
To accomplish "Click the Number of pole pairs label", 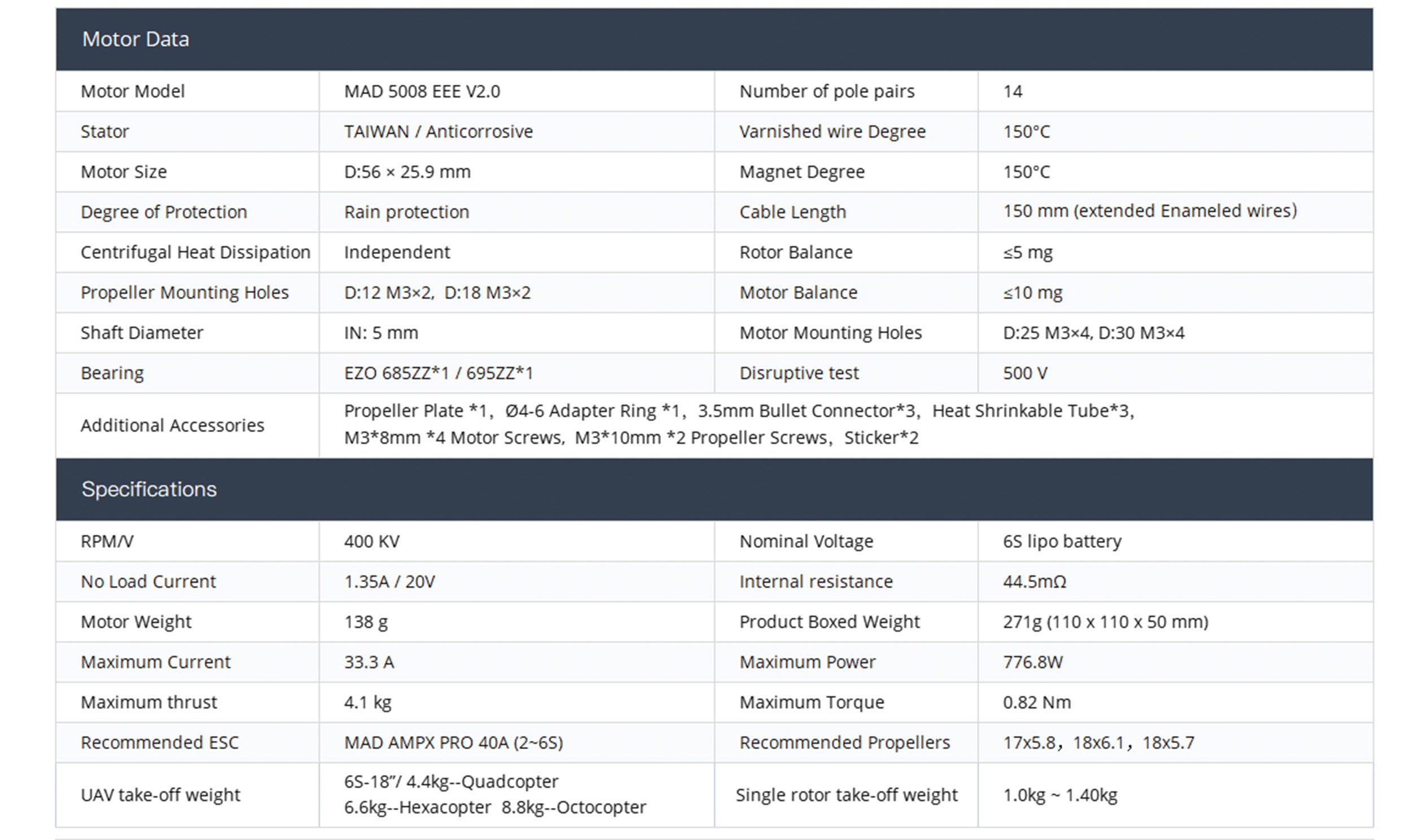I will point(827,91).
